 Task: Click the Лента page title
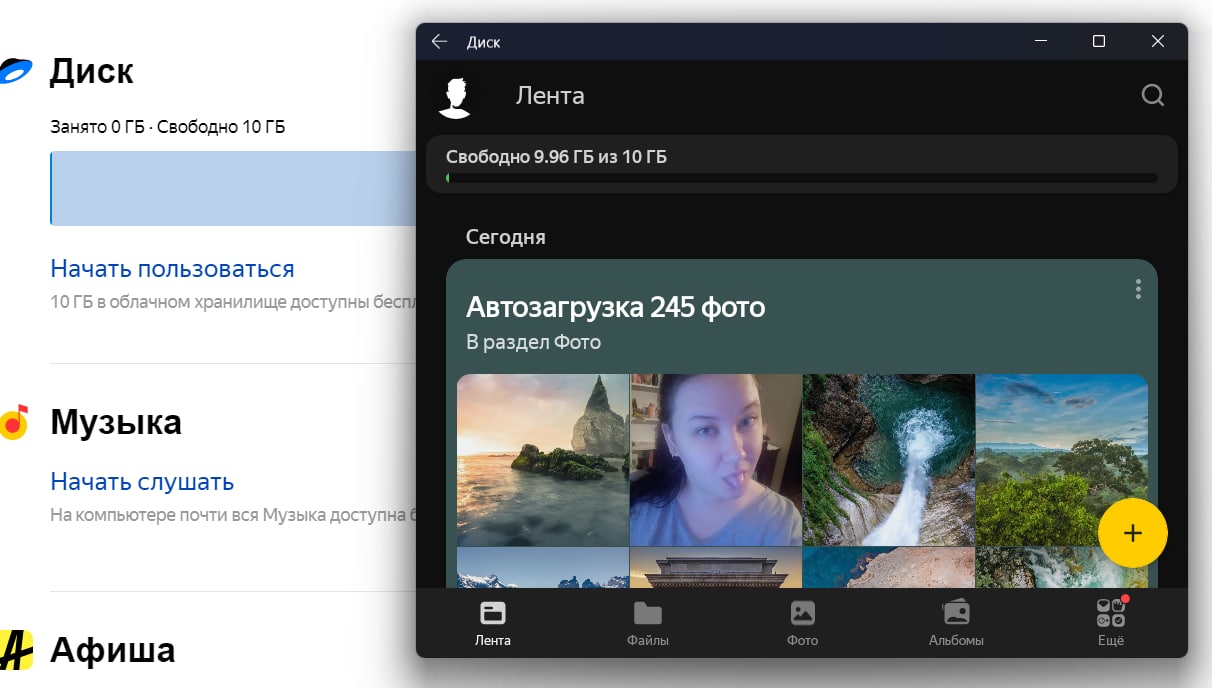click(550, 96)
